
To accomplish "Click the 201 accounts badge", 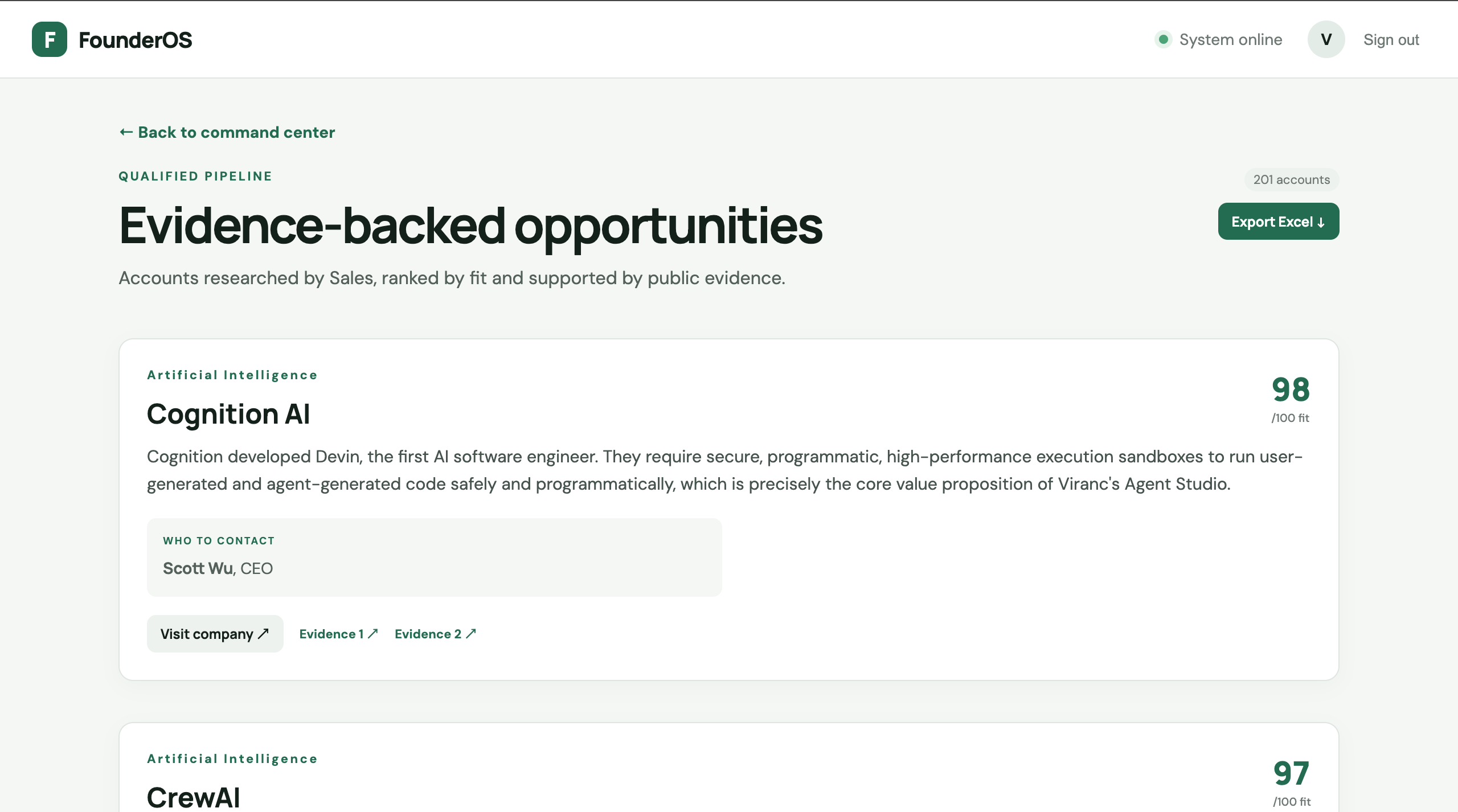I will coord(1291,180).
